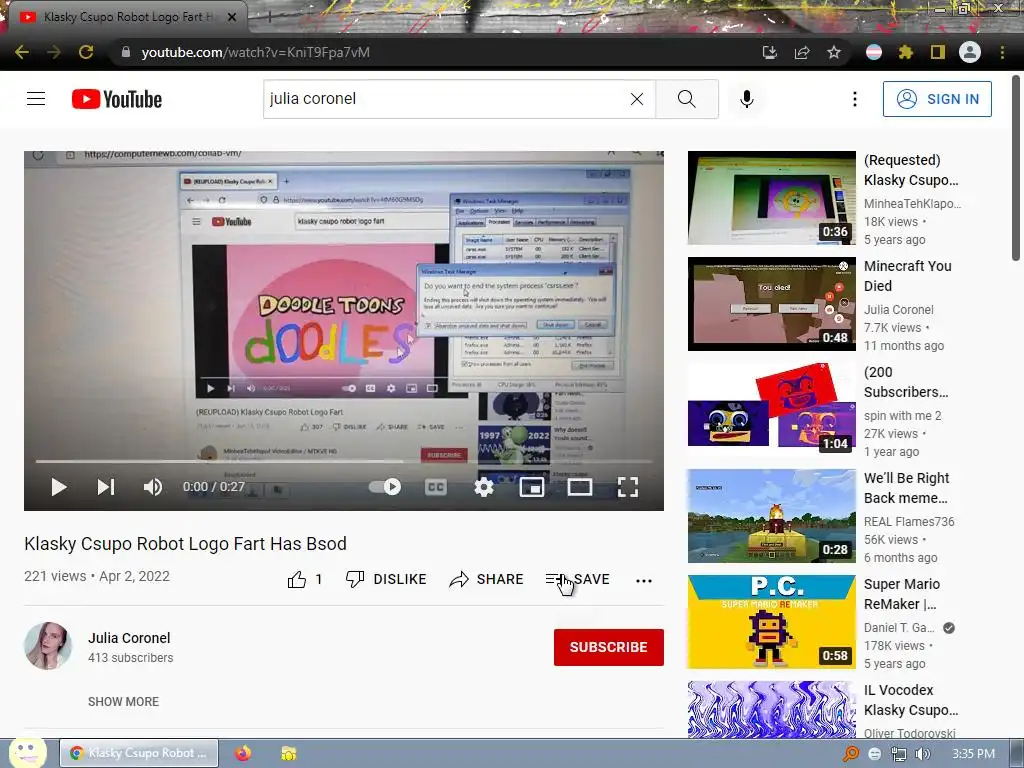Seek on the video progress bar

point(344,461)
